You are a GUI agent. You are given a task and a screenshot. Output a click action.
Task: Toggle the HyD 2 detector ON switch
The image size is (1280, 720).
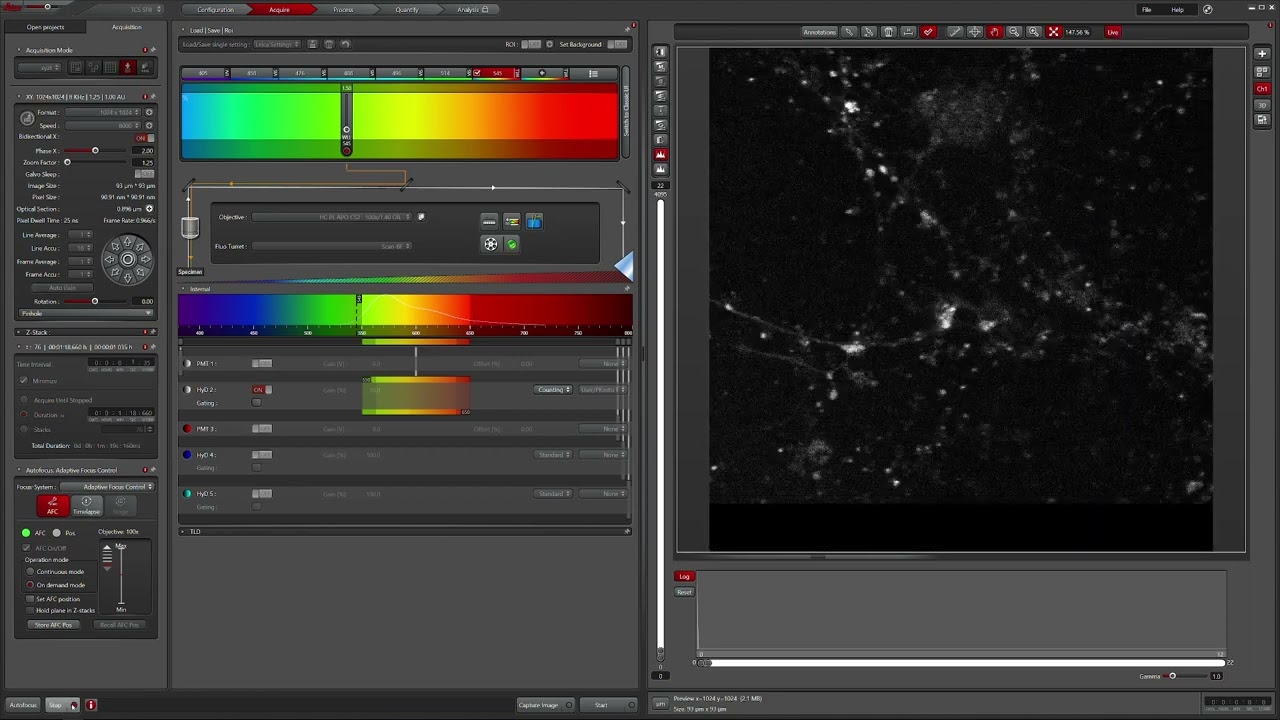click(261, 390)
